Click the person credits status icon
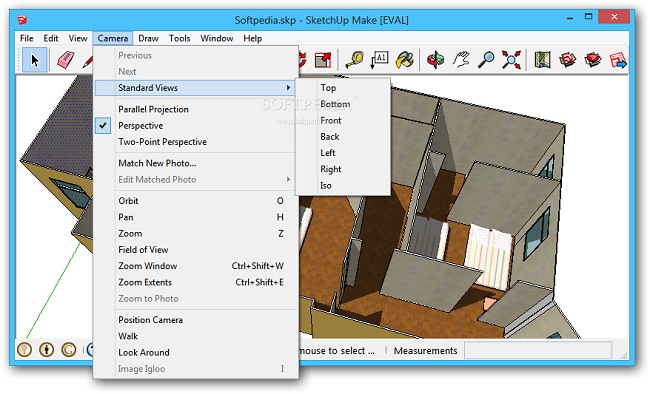Image resolution: width=650 pixels, height=394 pixels. [x=46, y=350]
